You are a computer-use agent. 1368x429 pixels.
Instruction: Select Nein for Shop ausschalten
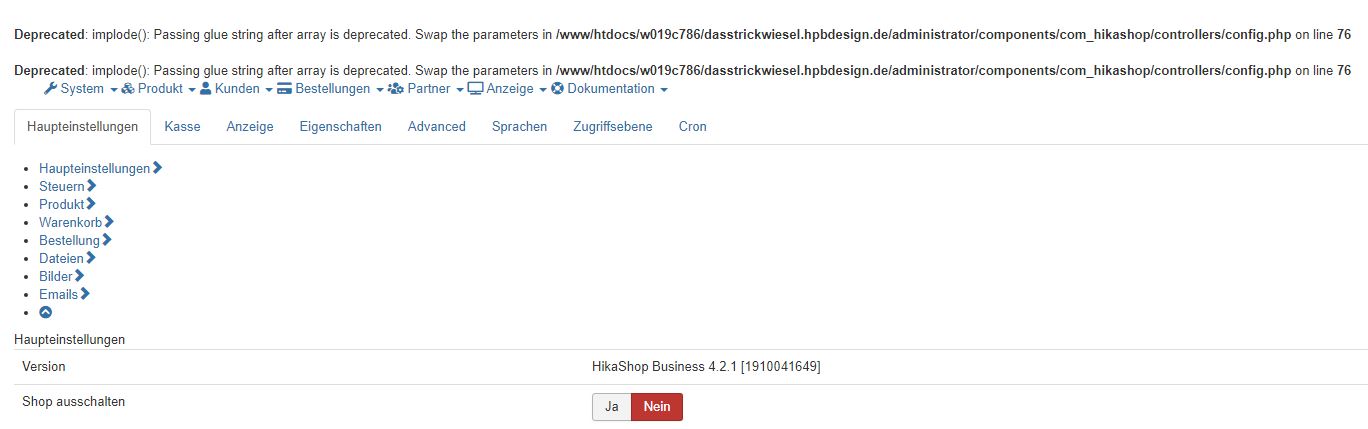[657, 407]
